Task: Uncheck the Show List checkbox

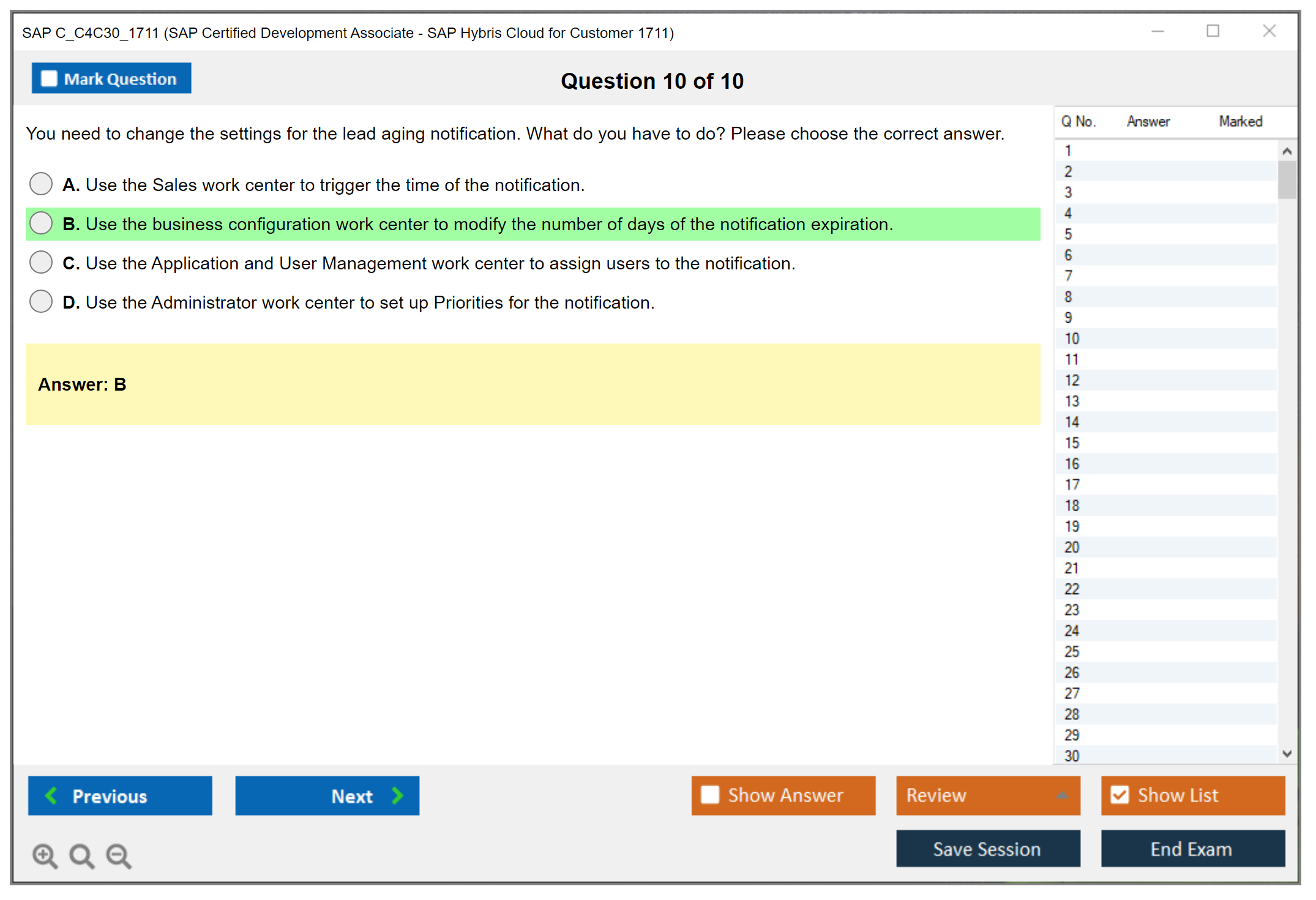Action: click(1120, 795)
